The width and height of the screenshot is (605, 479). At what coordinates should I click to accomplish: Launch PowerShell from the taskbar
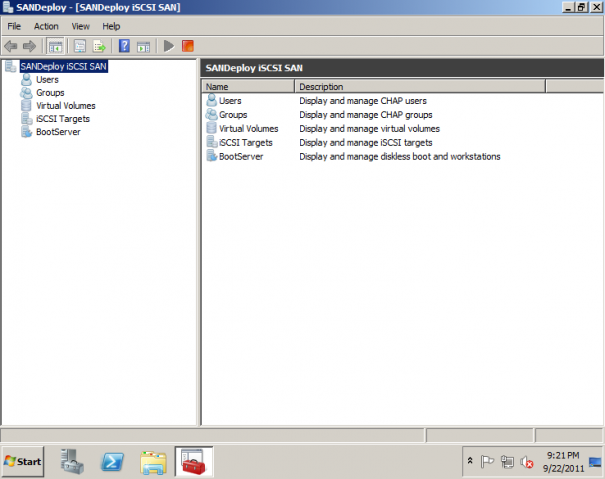112,462
